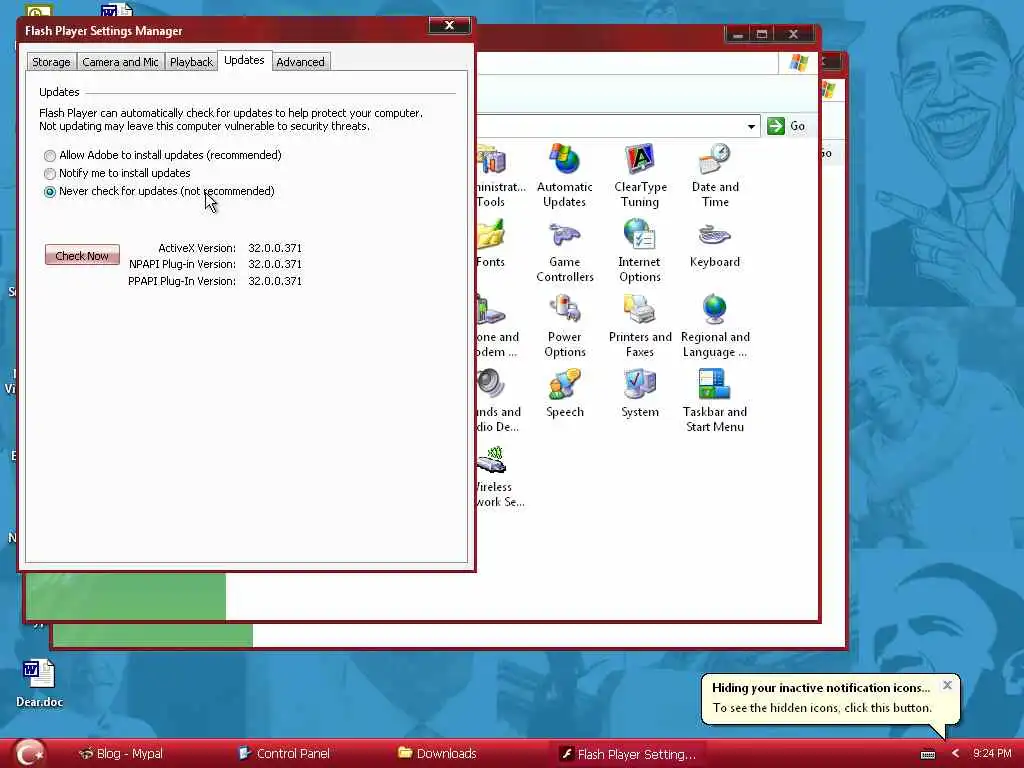Click the notification balloon message text
Screen dimensions: 1024x768
pyautogui.click(x=822, y=708)
